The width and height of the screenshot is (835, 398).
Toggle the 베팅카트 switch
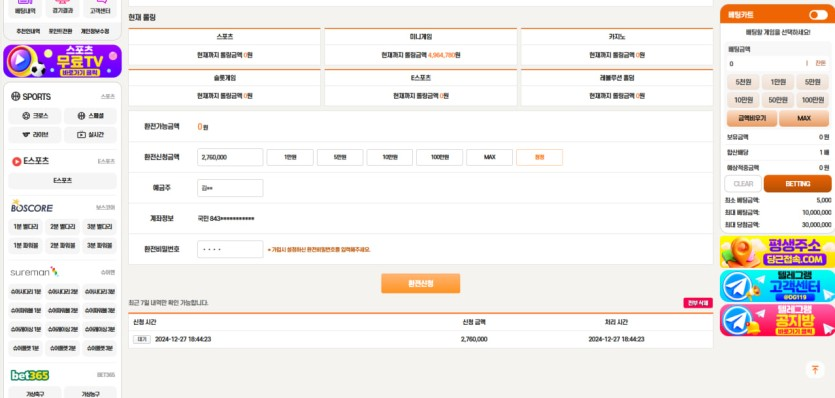coord(817,15)
